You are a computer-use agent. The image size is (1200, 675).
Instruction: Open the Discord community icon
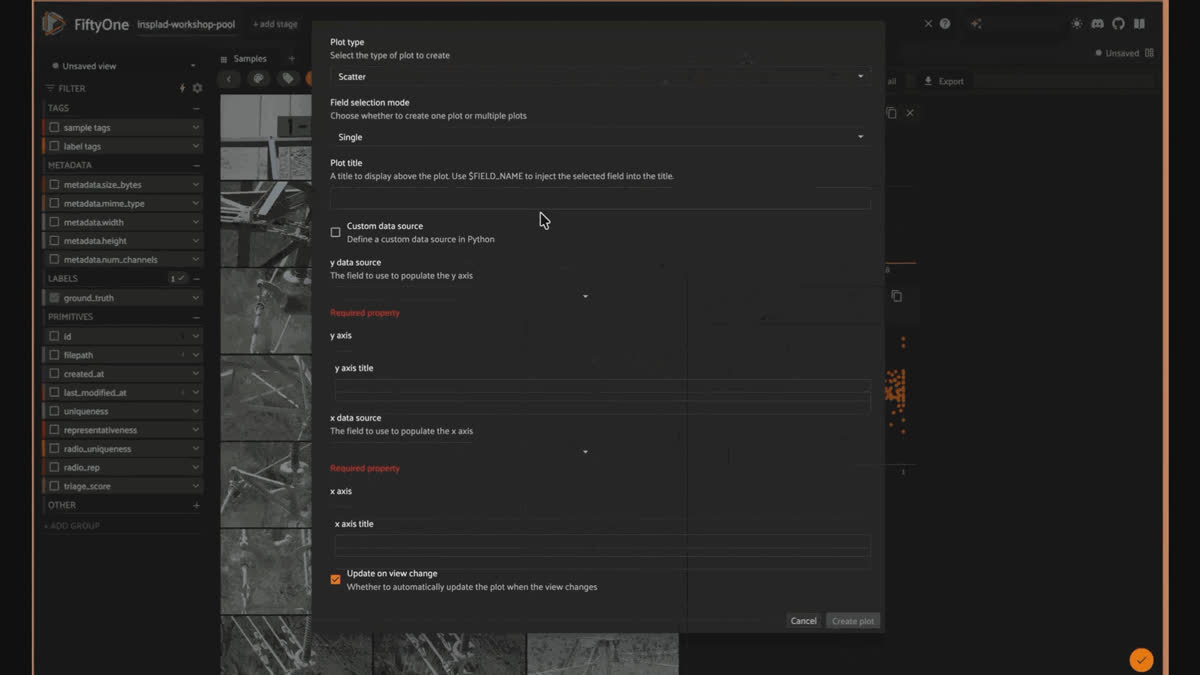tap(1097, 24)
